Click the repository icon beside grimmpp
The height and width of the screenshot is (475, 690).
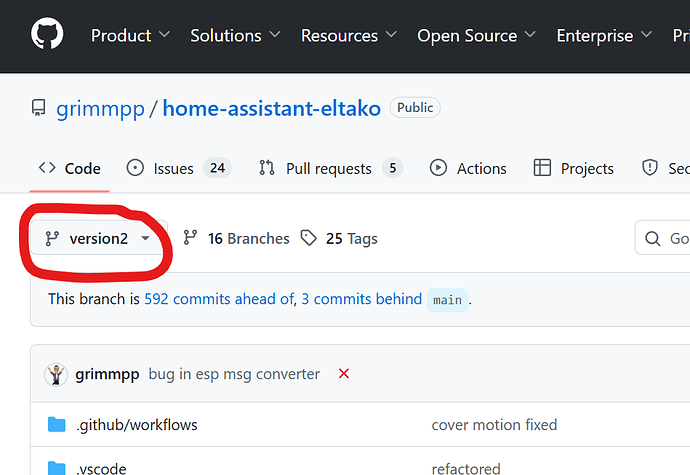click(x=39, y=108)
